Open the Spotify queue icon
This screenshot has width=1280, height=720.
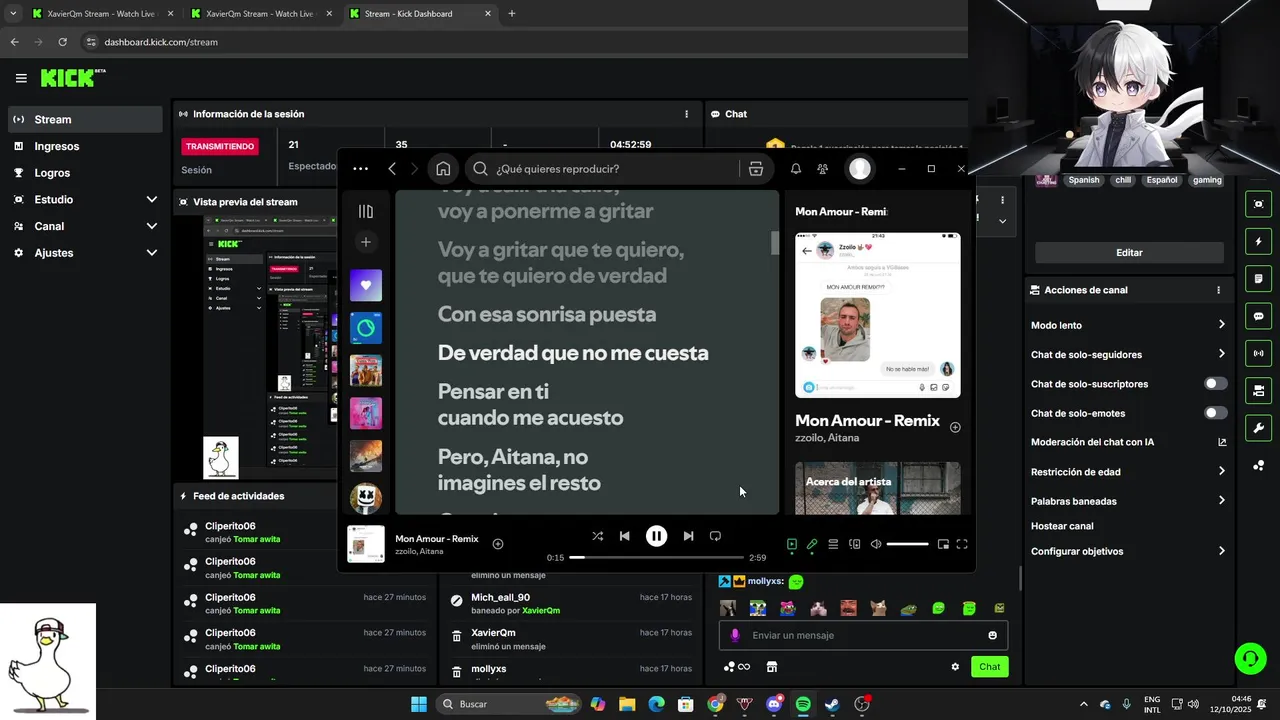[833, 544]
